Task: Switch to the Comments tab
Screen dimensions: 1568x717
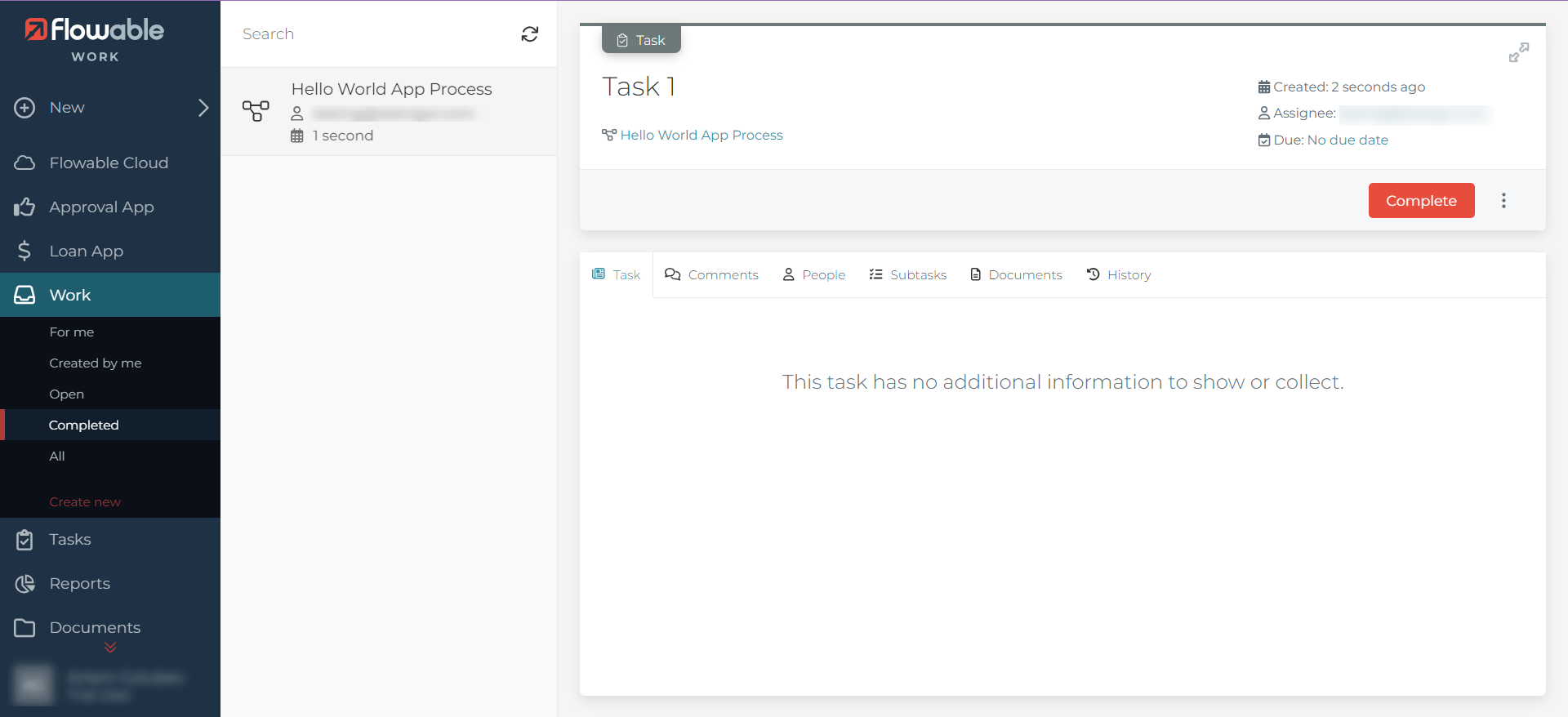Action: (x=711, y=275)
